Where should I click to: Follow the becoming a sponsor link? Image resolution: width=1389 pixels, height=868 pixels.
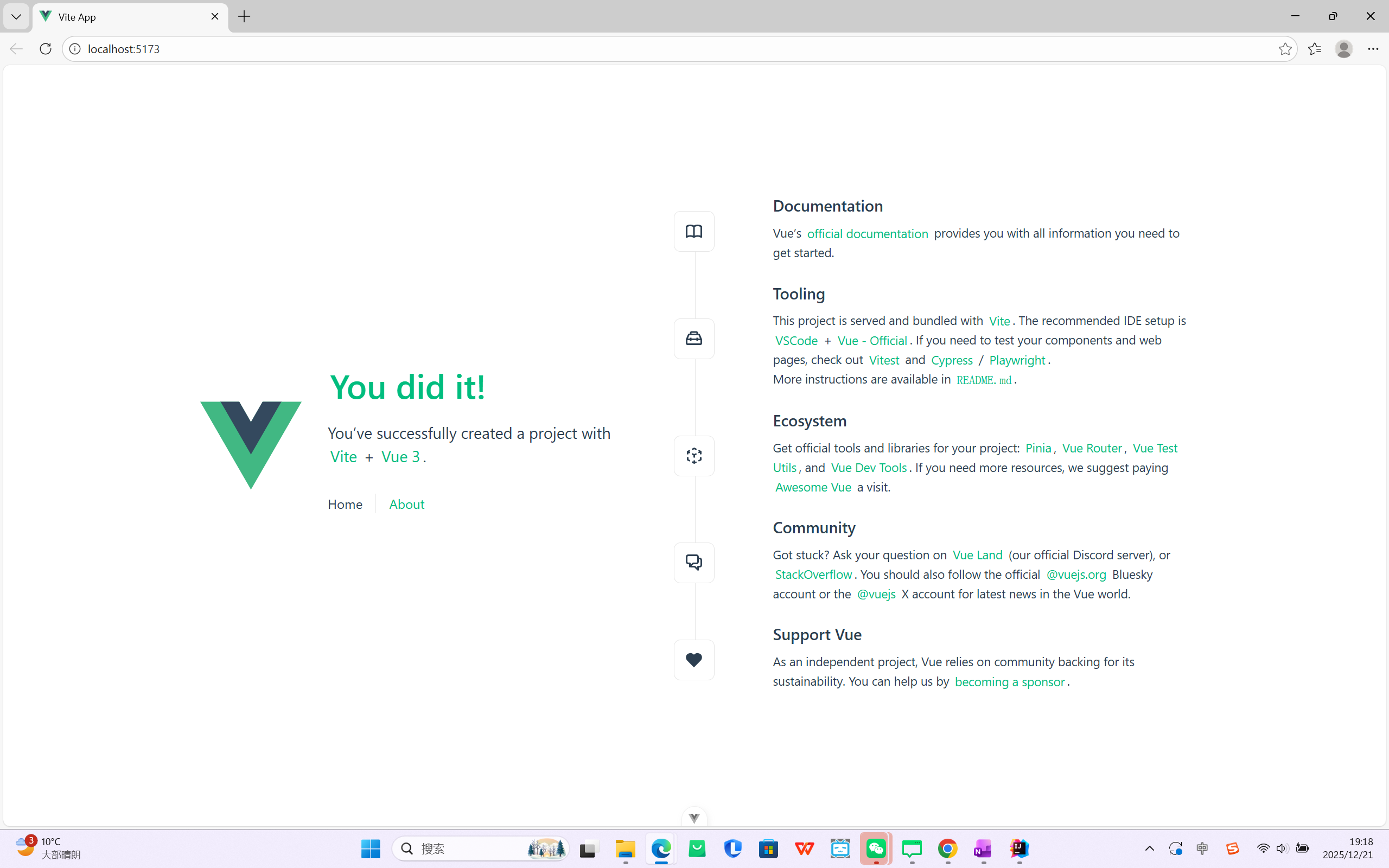(1009, 682)
